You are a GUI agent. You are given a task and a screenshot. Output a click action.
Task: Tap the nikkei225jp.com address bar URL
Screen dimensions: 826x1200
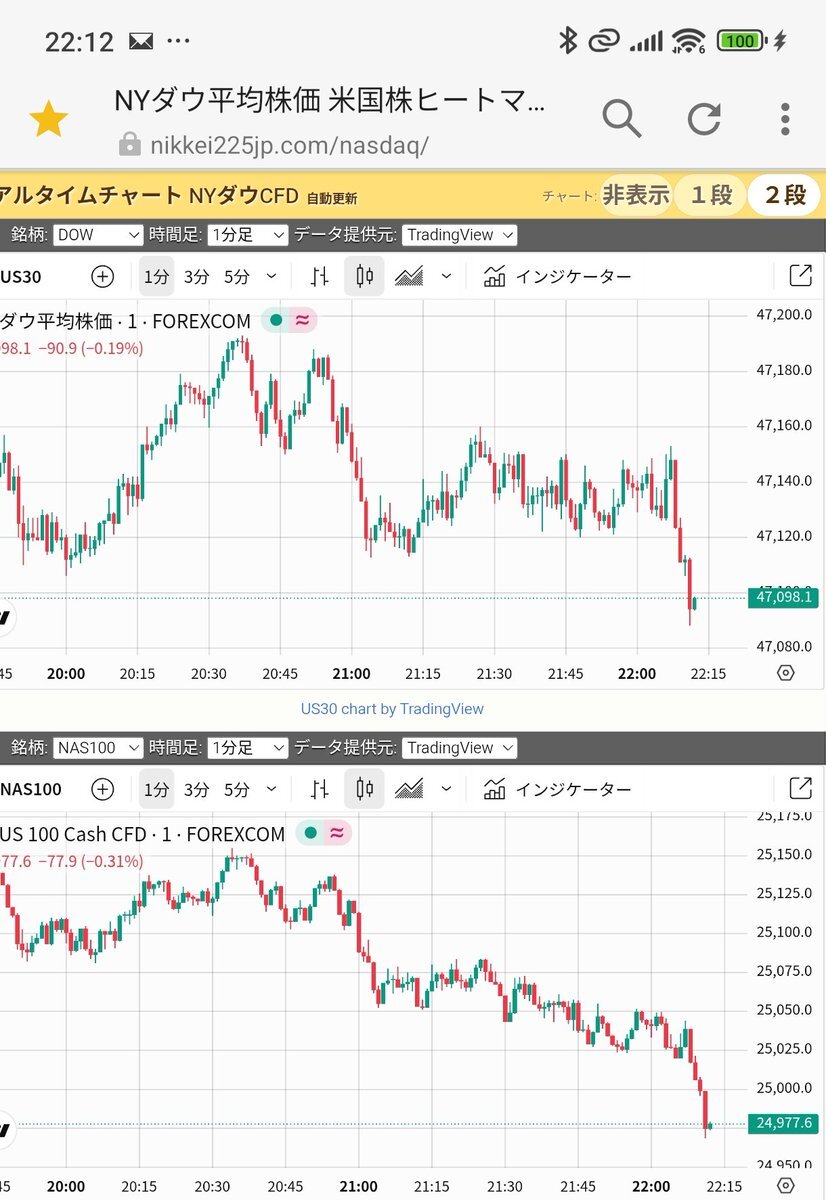289,145
